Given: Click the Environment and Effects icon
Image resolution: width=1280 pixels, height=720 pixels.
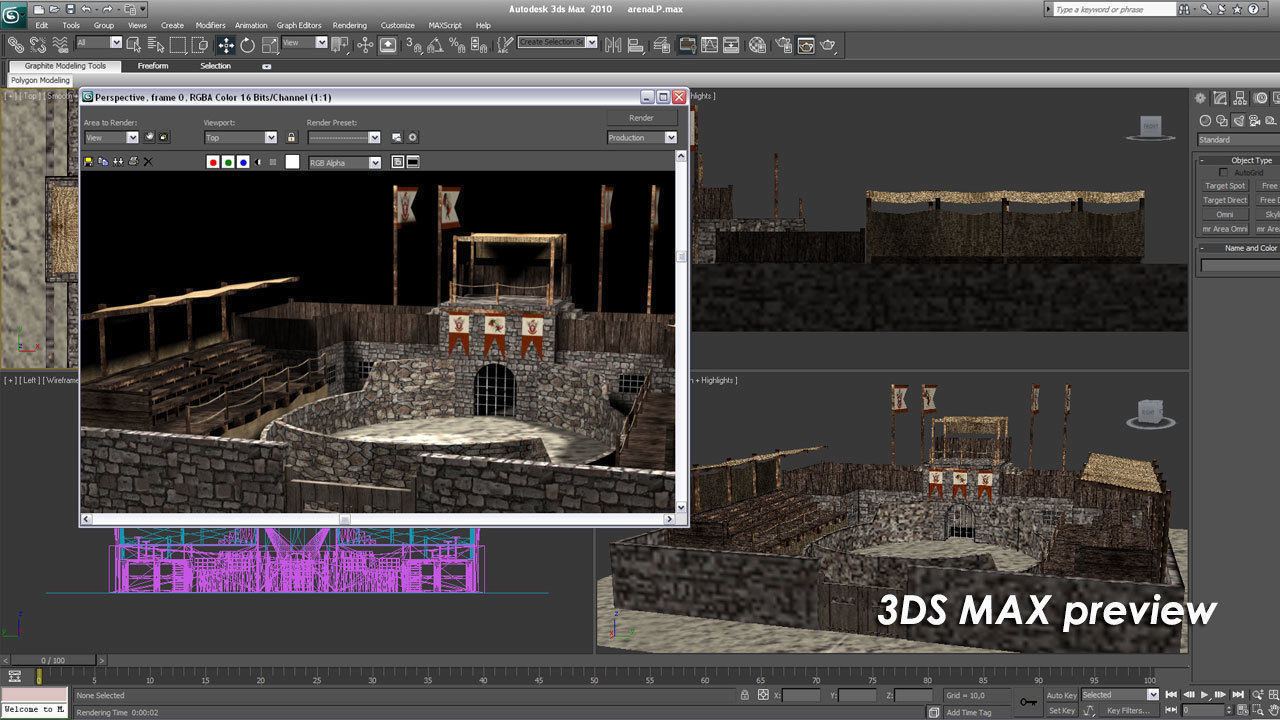Looking at the screenshot, I should pyautogui.click(x=412, y=137).
